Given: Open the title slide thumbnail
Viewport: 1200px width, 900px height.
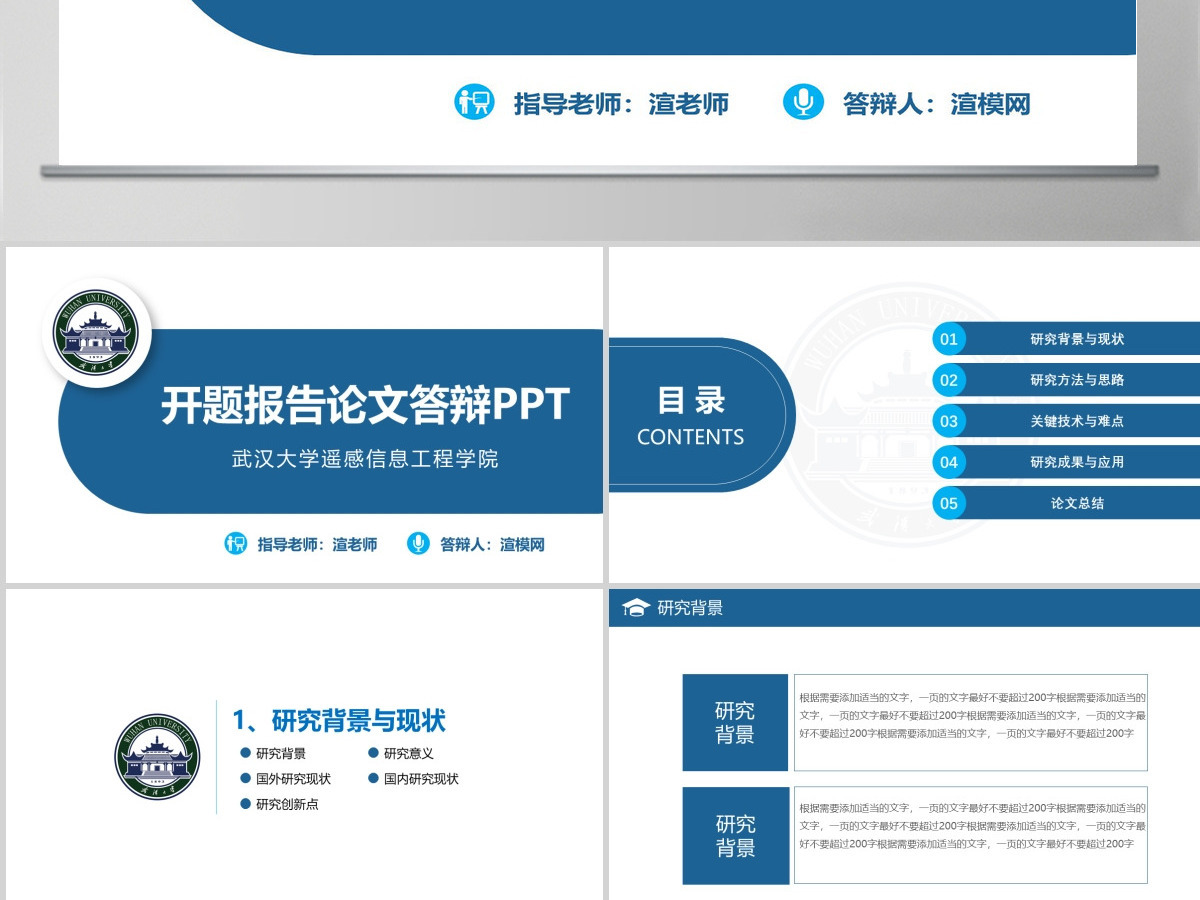Looking at the screenshot, I should (305, 415).
